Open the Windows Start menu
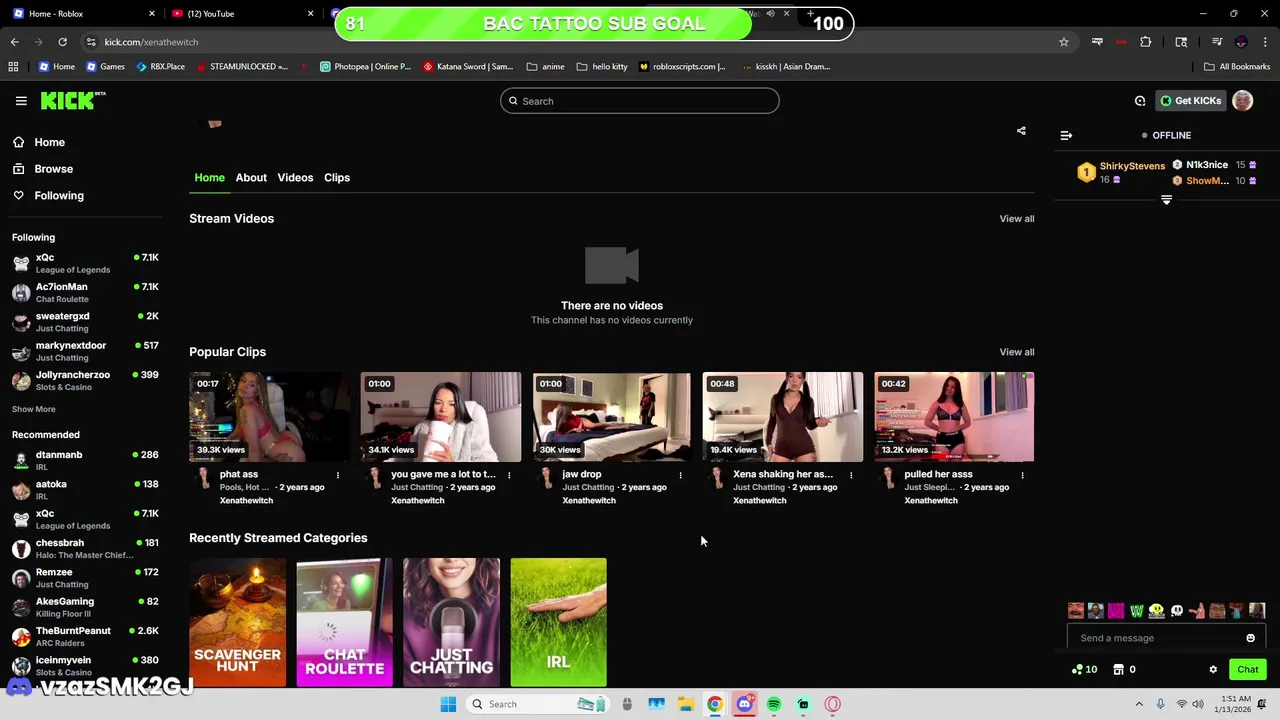Viewport: 1280px width, 720px height. 448,704
